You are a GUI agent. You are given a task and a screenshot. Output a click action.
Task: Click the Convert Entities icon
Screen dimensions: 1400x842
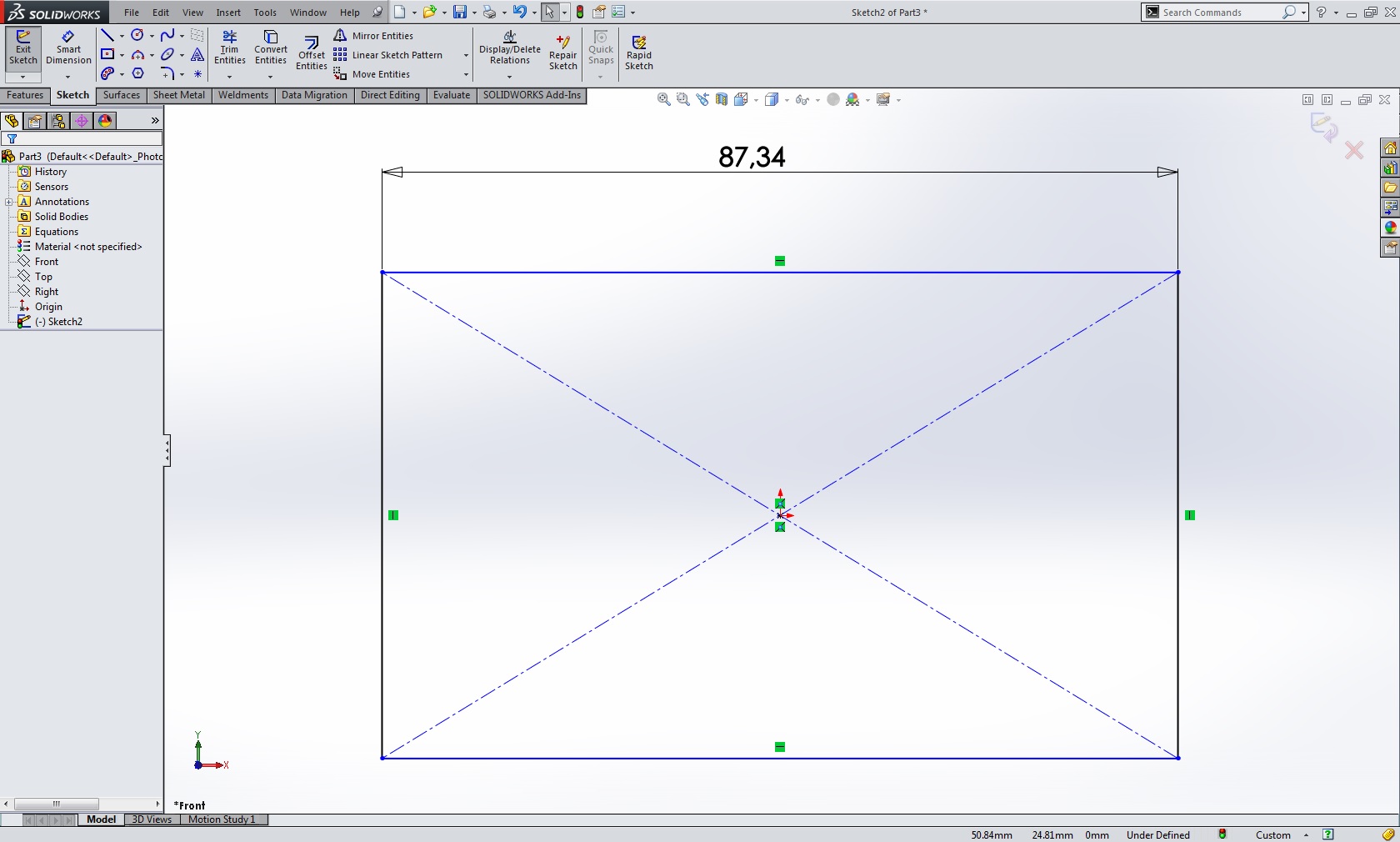point(271,48)
